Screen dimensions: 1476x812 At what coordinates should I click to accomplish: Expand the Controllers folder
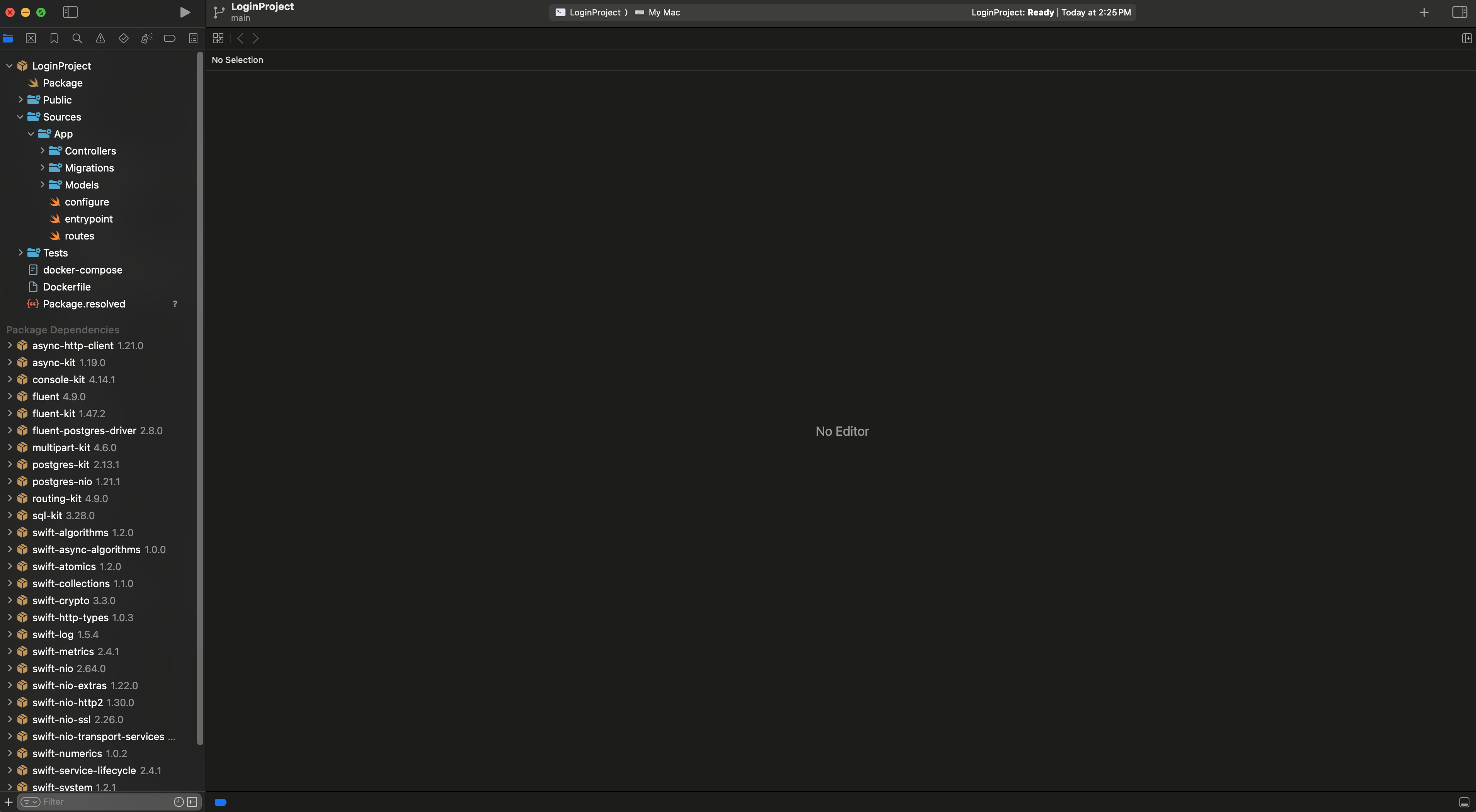click(x=43, y=151)
